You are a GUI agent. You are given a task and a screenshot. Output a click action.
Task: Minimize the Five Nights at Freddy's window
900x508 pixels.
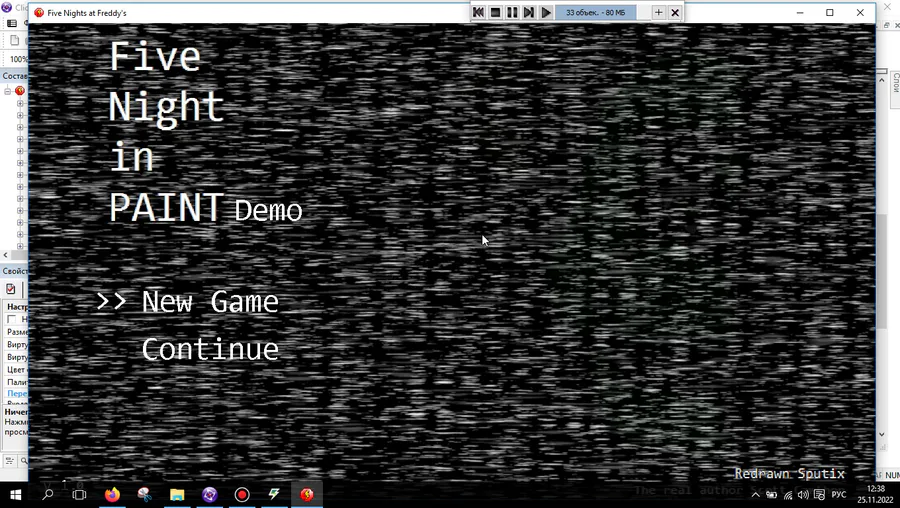[800, 13]
